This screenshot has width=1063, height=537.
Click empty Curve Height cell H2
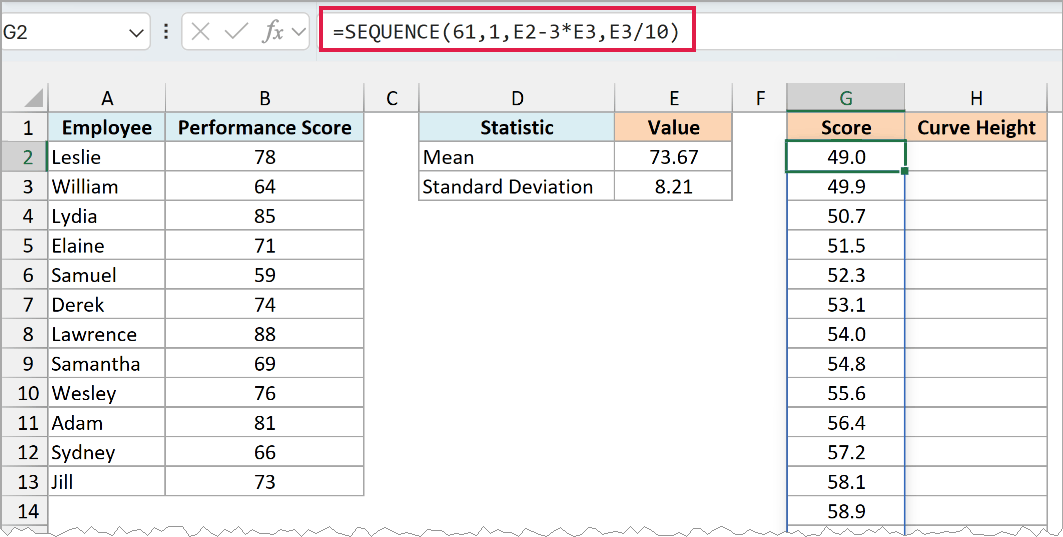[x=976, y=157]
